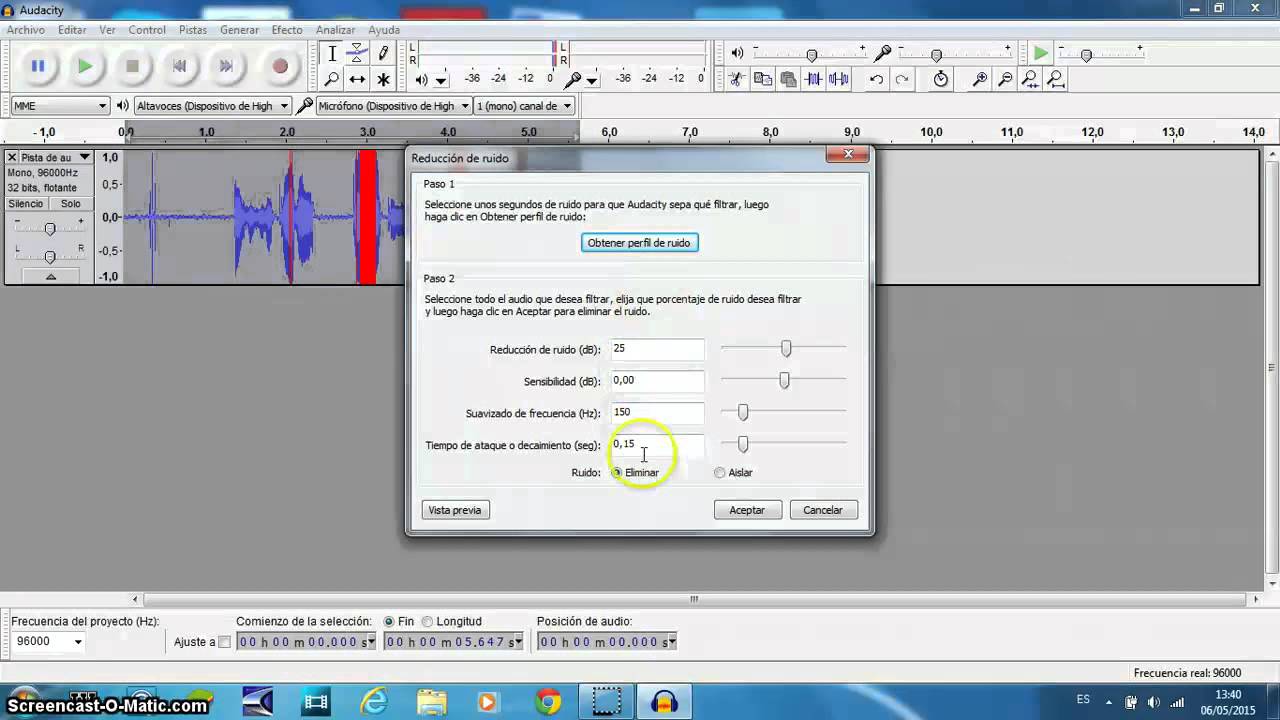
Task: Toggle Silencio on the audio track
Action: (26, 204)
